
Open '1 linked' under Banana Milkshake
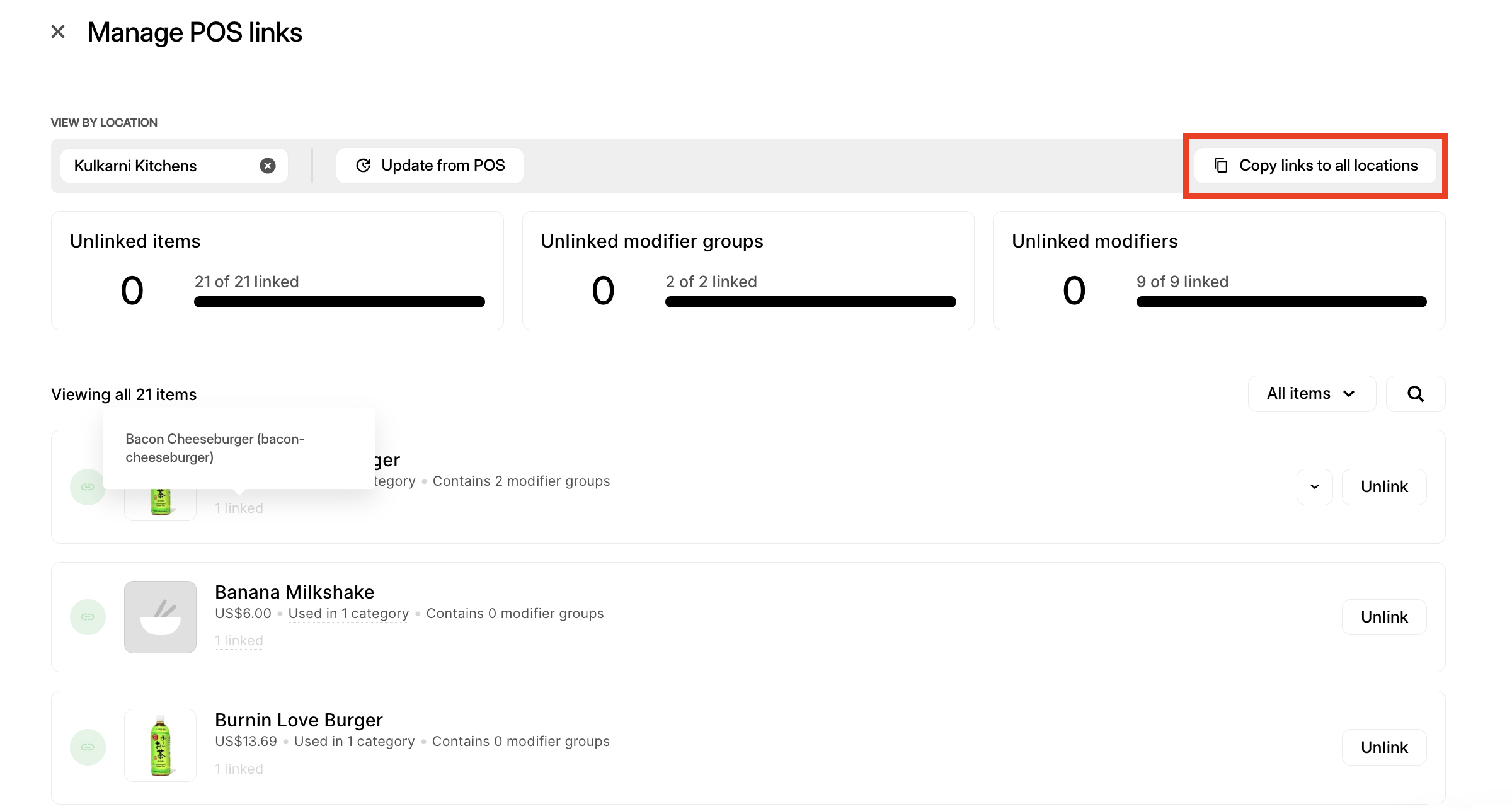[239, 641]
